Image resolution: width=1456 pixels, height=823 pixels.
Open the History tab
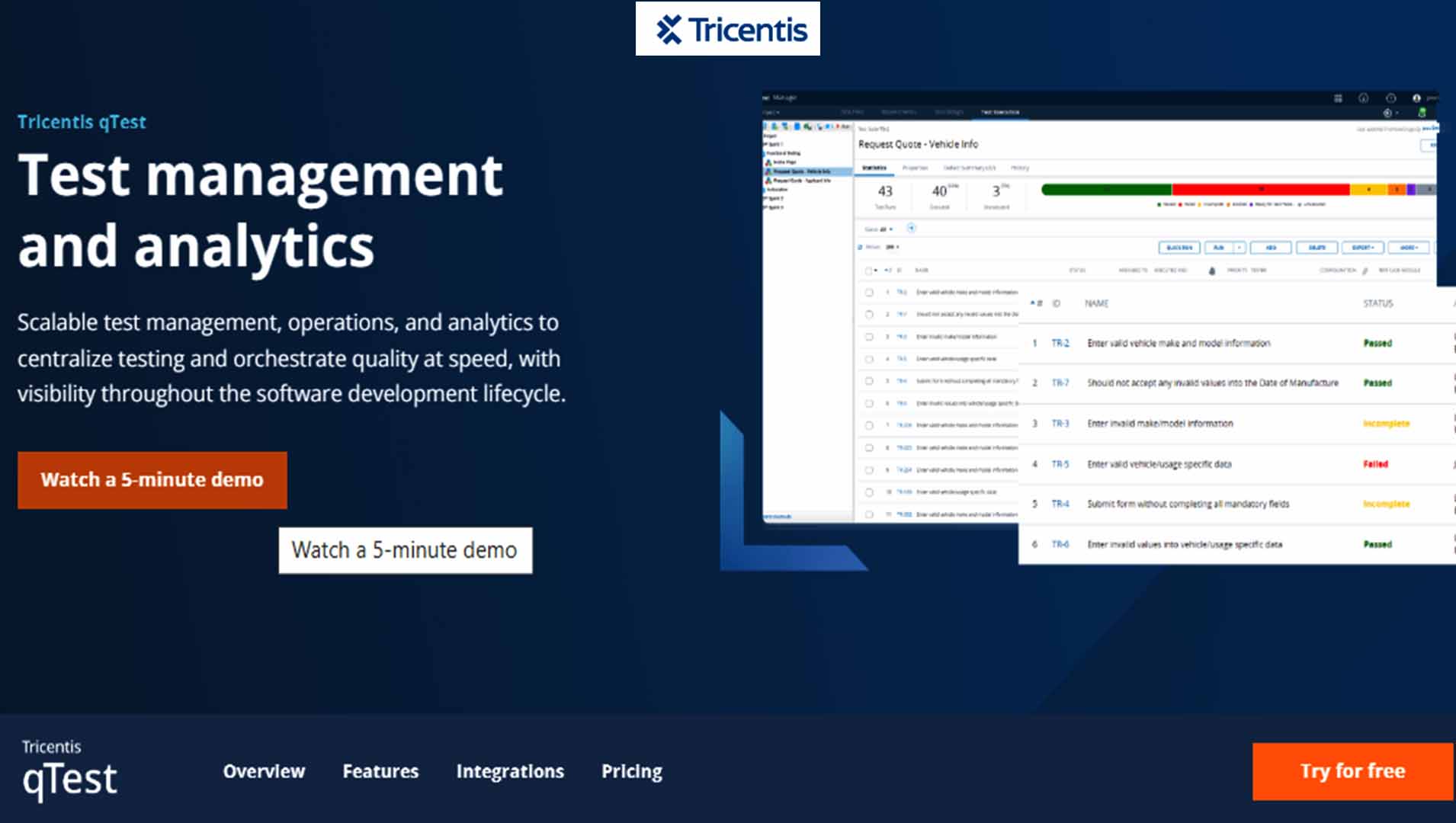(1022, 168)
